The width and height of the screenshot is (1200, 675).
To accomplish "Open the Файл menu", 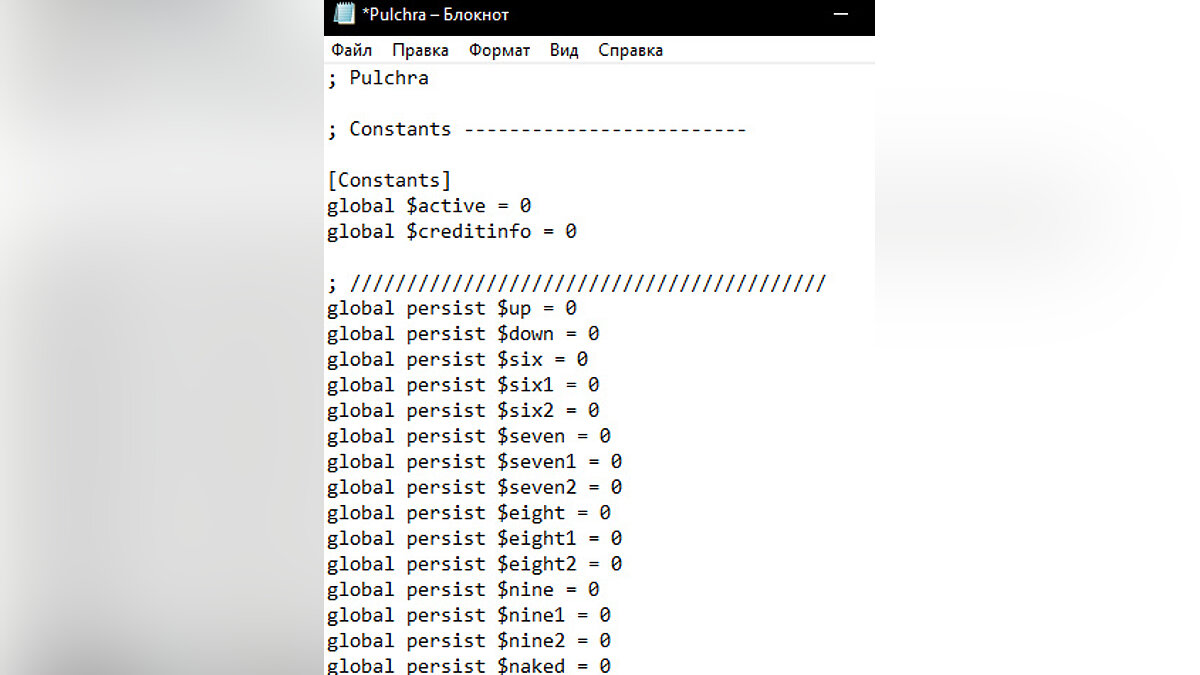I will click(351, 50).
